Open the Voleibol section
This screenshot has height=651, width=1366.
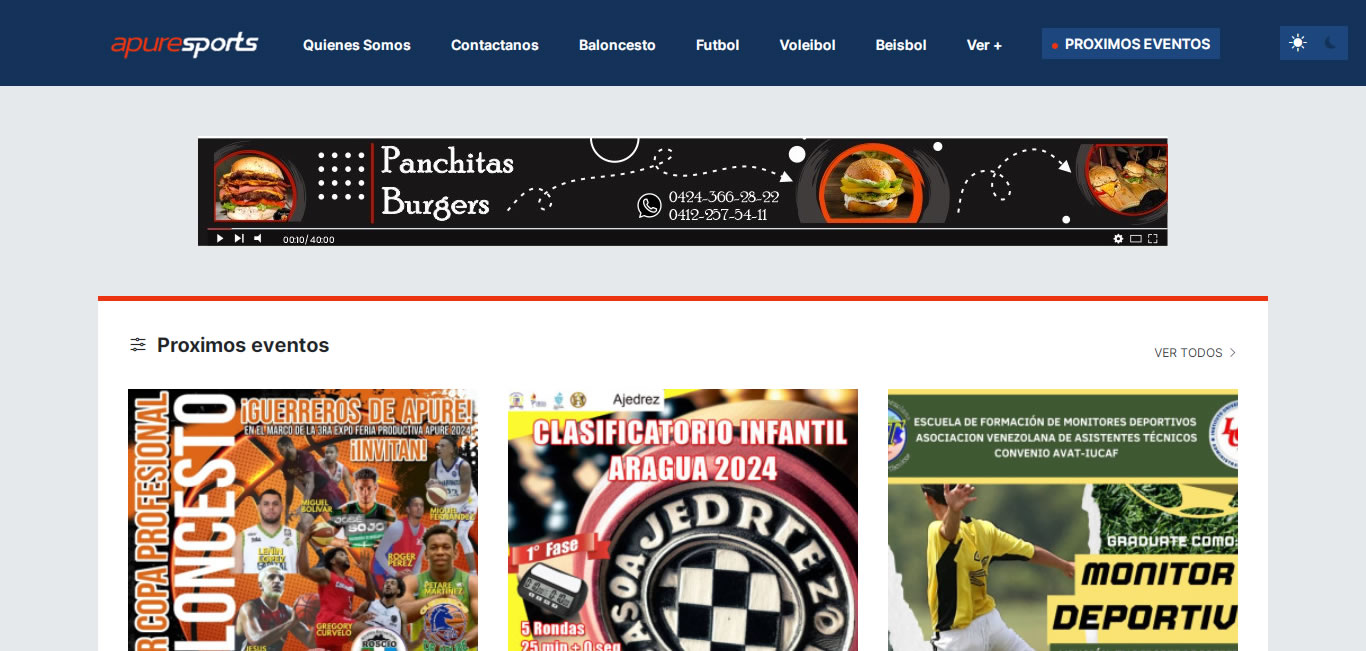tap(808, 45)
